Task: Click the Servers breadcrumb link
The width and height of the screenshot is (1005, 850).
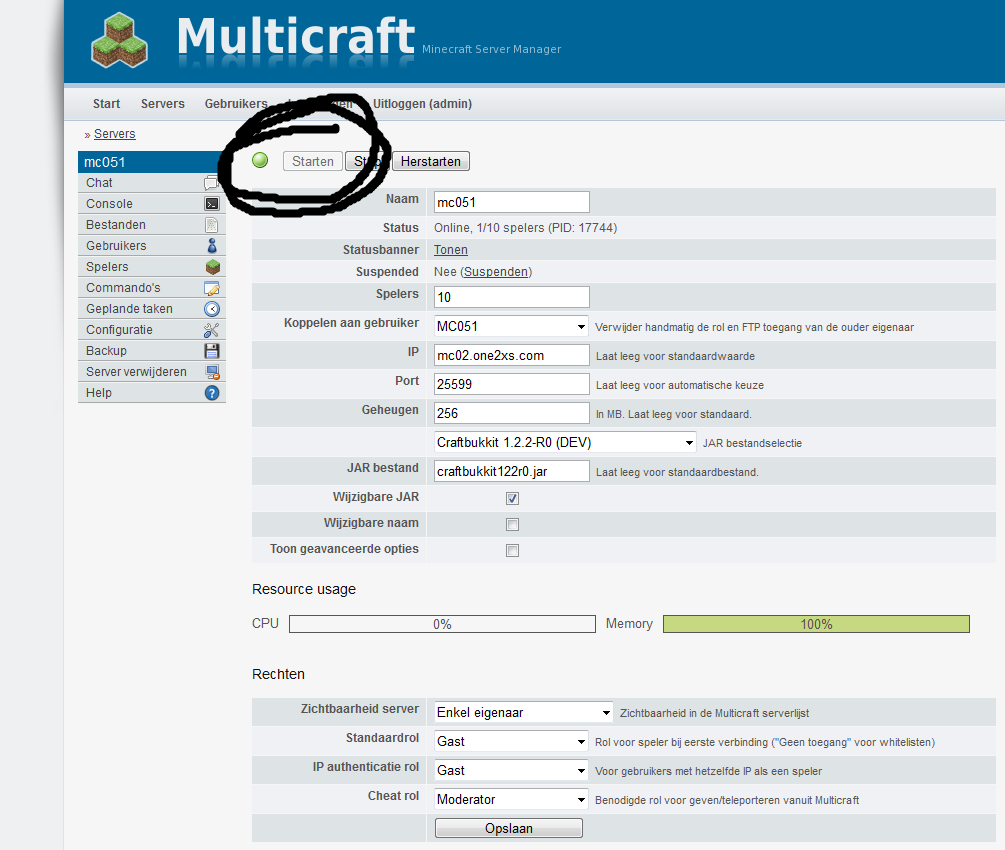Action: [x=115, y=134]
